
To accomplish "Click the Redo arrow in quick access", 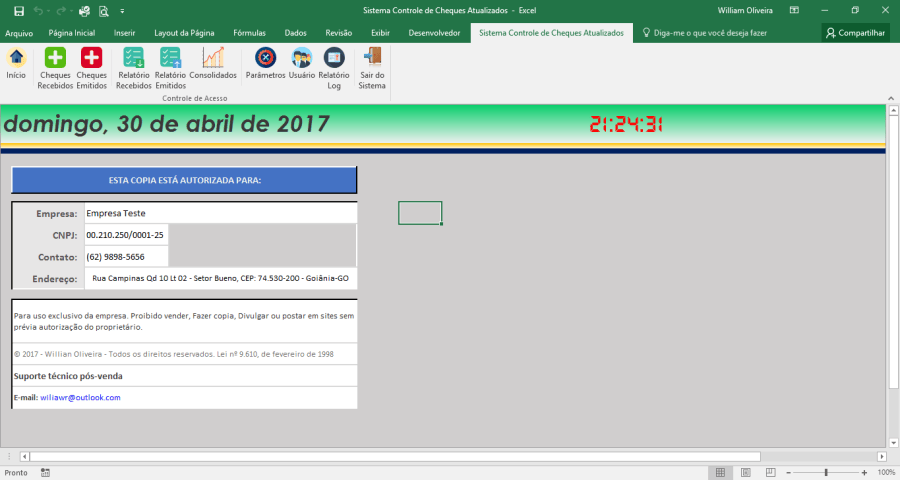I will 61,11.
